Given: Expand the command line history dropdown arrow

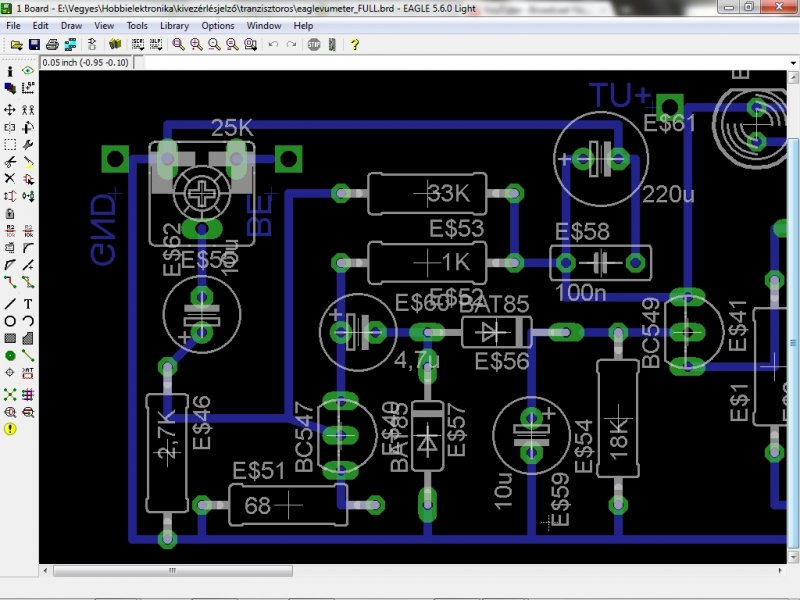Looking at the screenshot, I should (x=793, y=63).
